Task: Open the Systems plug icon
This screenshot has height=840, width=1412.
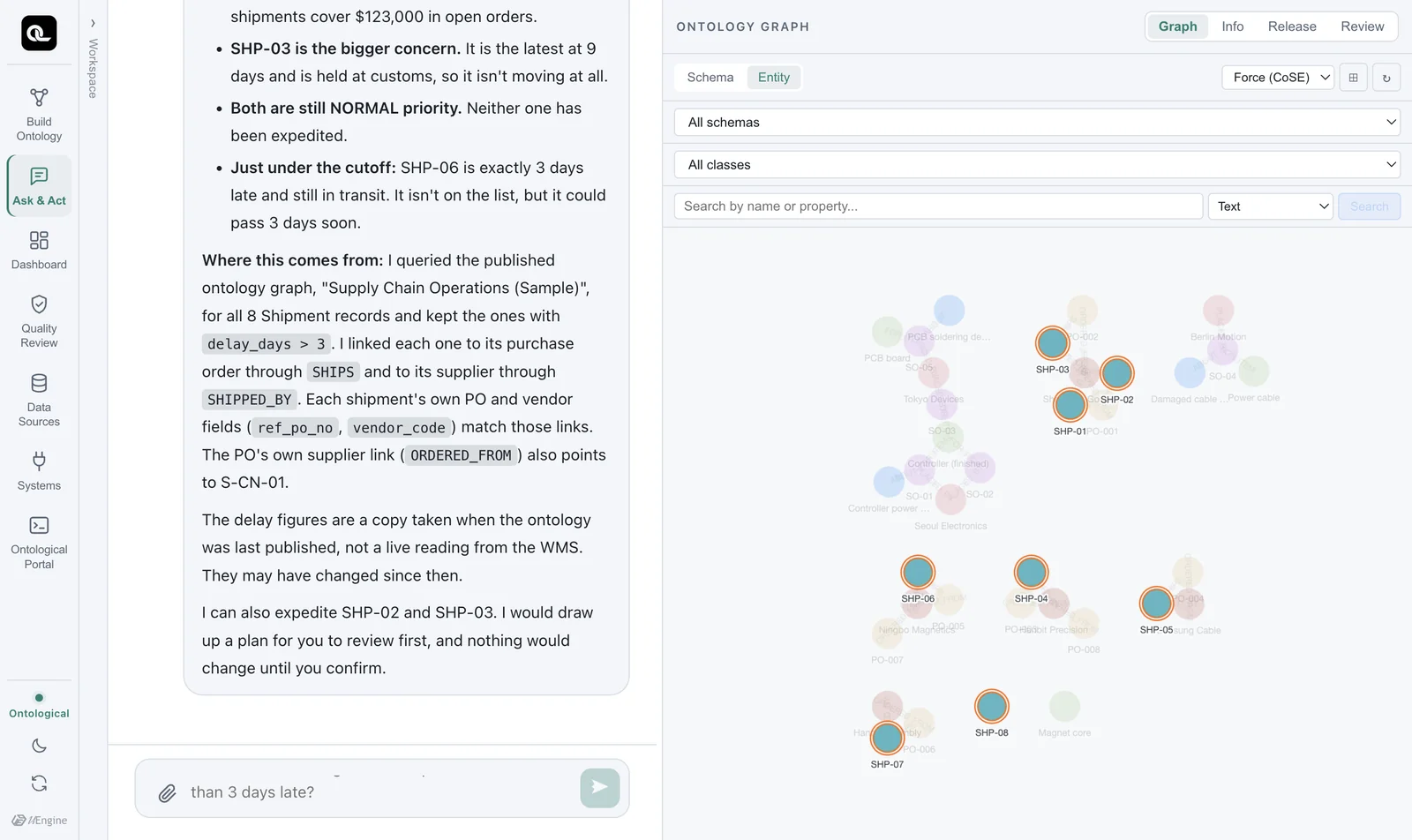Action: [39, 461]
